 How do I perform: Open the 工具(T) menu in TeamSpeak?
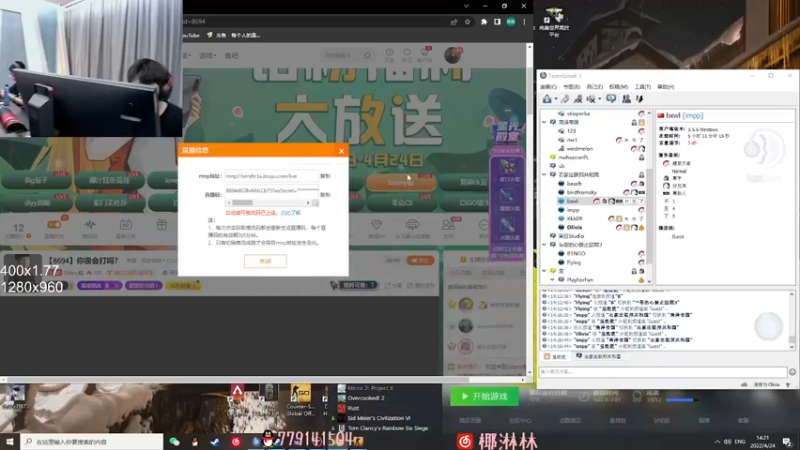pyautogui.click(x=642, y=87)
